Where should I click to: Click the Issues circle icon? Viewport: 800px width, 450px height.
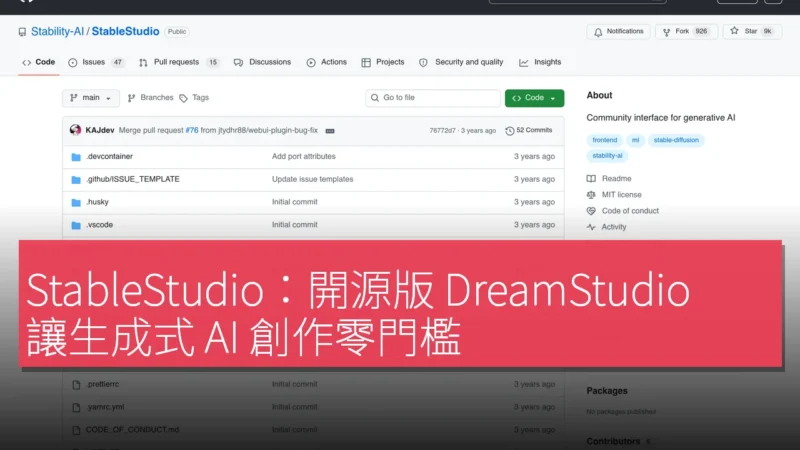72,63
